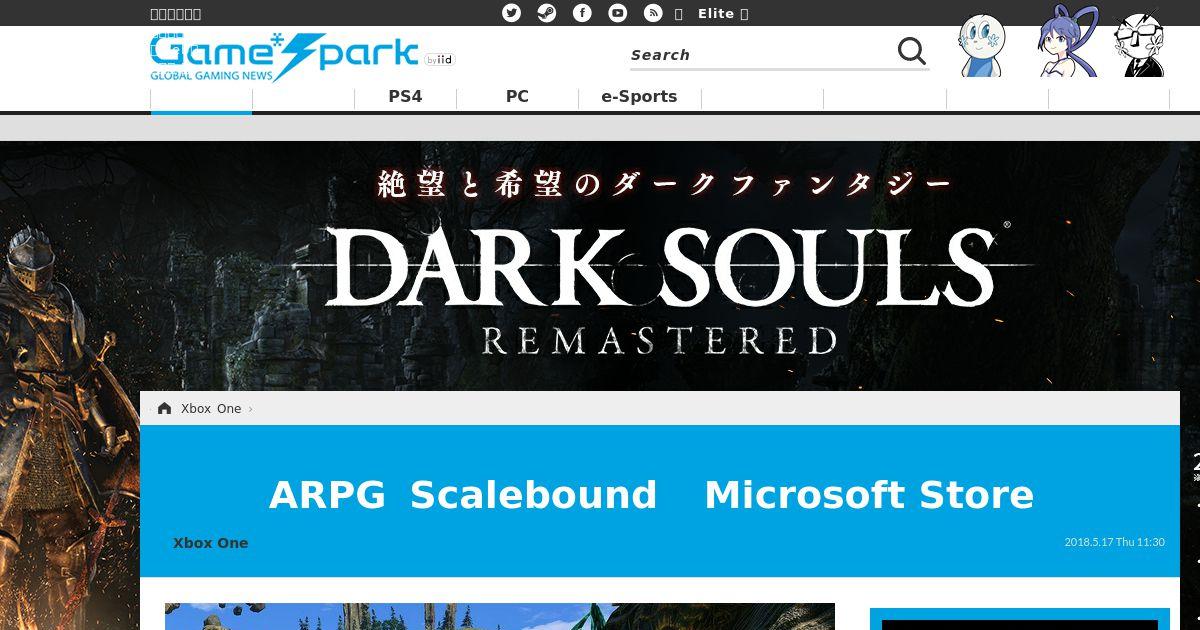1200x630 pixels.
Task: Open the Twitter icon link
Action: point(512,13)
